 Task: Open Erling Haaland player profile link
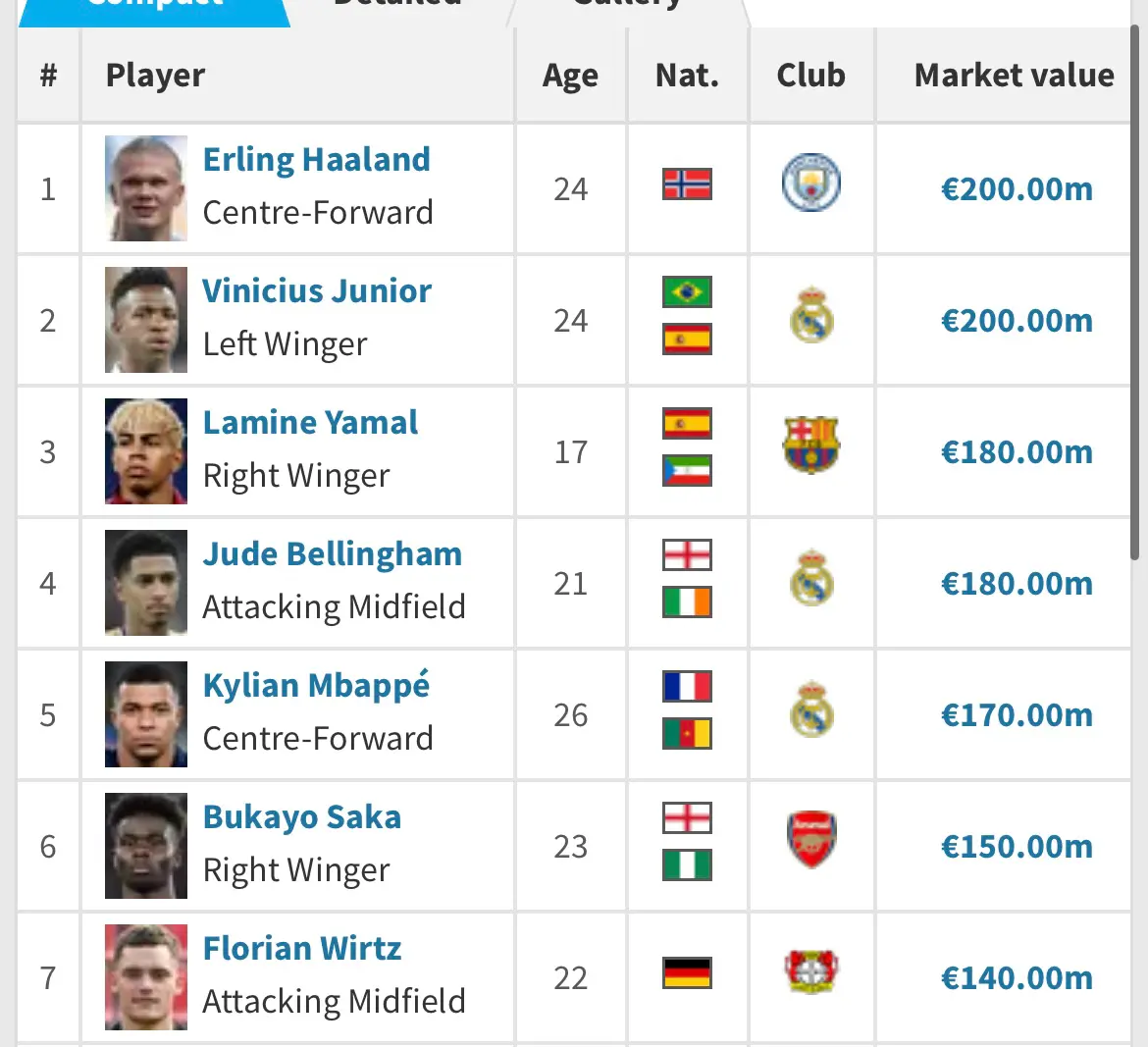point(316,160)
